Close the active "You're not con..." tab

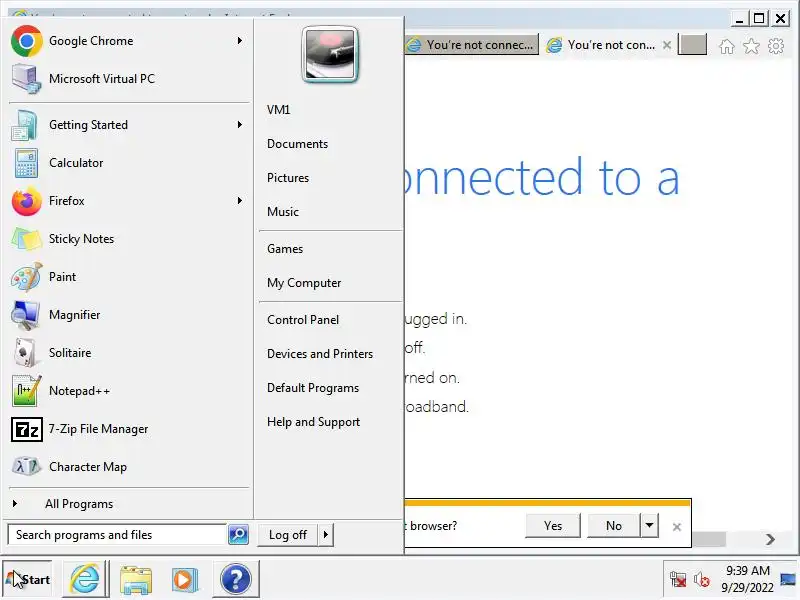(x=666, y=45)
